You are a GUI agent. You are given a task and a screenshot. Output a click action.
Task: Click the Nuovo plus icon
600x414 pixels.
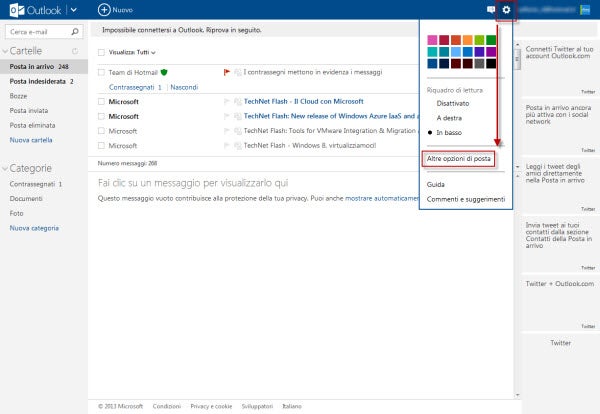104,10
